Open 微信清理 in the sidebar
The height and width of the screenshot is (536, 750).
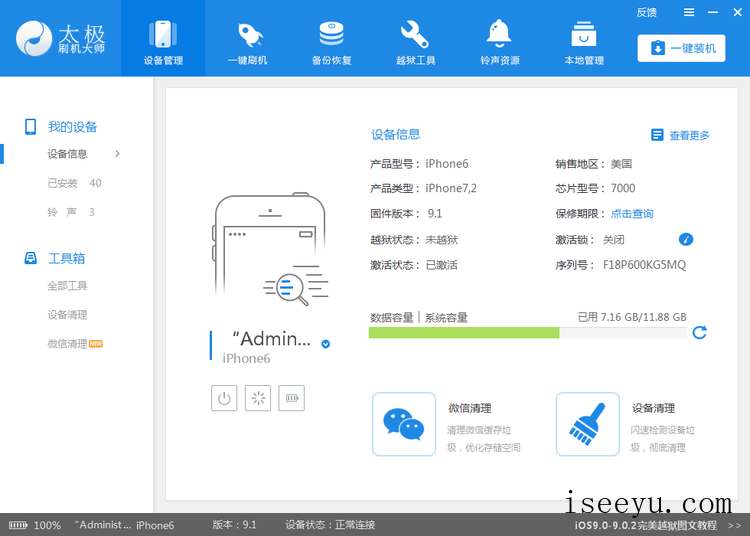click(67, 344)
